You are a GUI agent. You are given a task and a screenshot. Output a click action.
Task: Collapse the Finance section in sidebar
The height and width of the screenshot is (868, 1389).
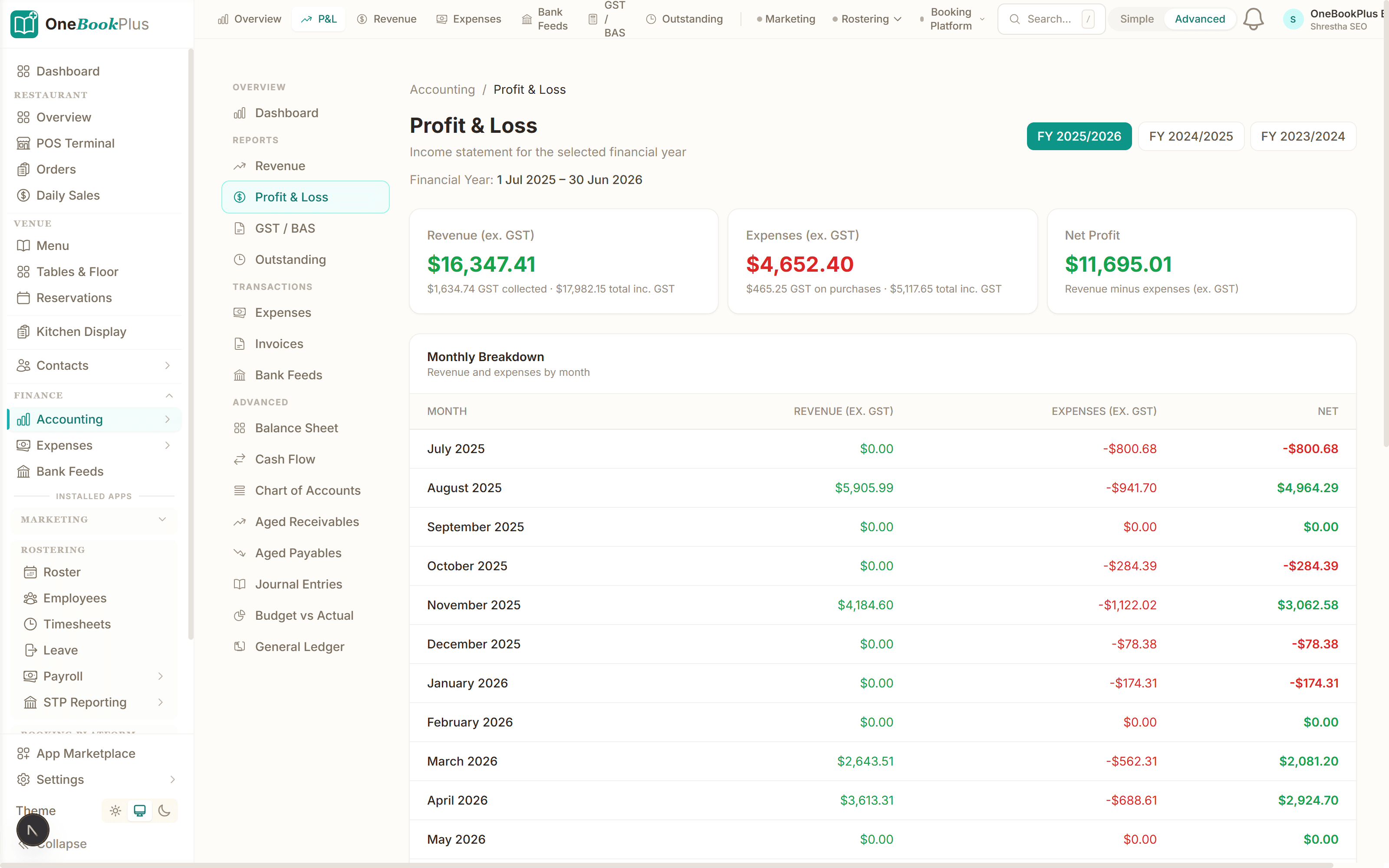(x=169, y=395)
